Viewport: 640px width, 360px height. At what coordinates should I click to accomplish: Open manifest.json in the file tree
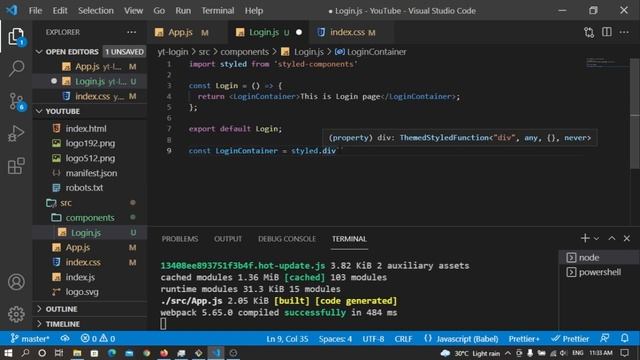pyautogui.click(x=90, y=173)
